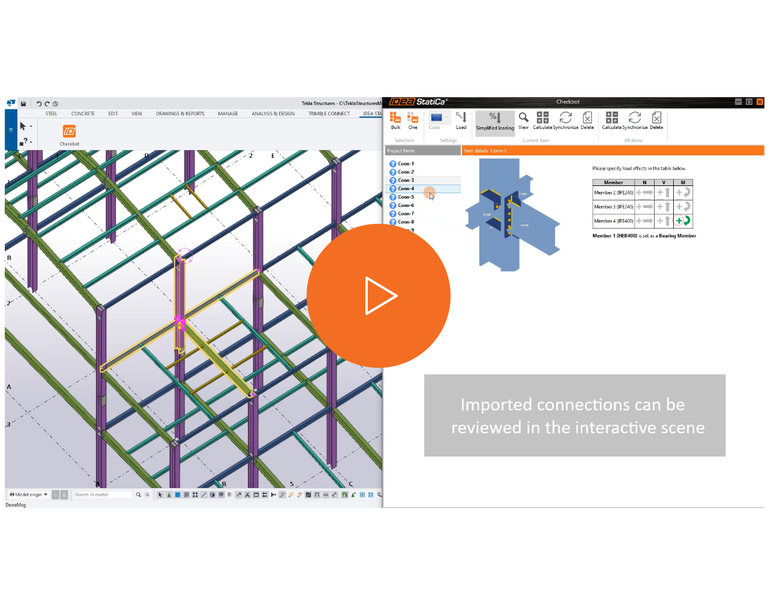Open the DRAWINGS & REPORTS tab

point(180,114)
